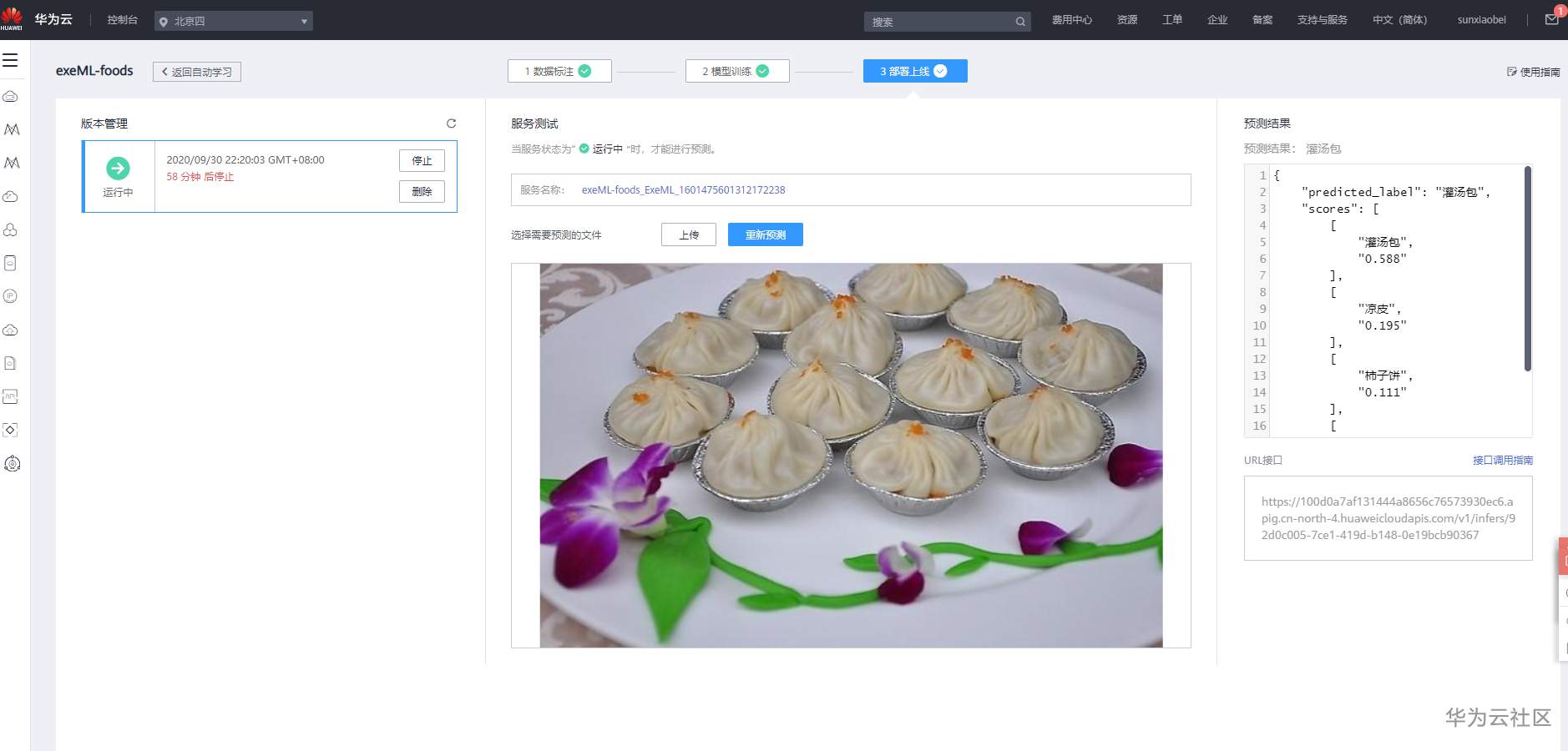Open the 使用指南 guide link
The image size is (1568, 751).
click(1534, 72)
